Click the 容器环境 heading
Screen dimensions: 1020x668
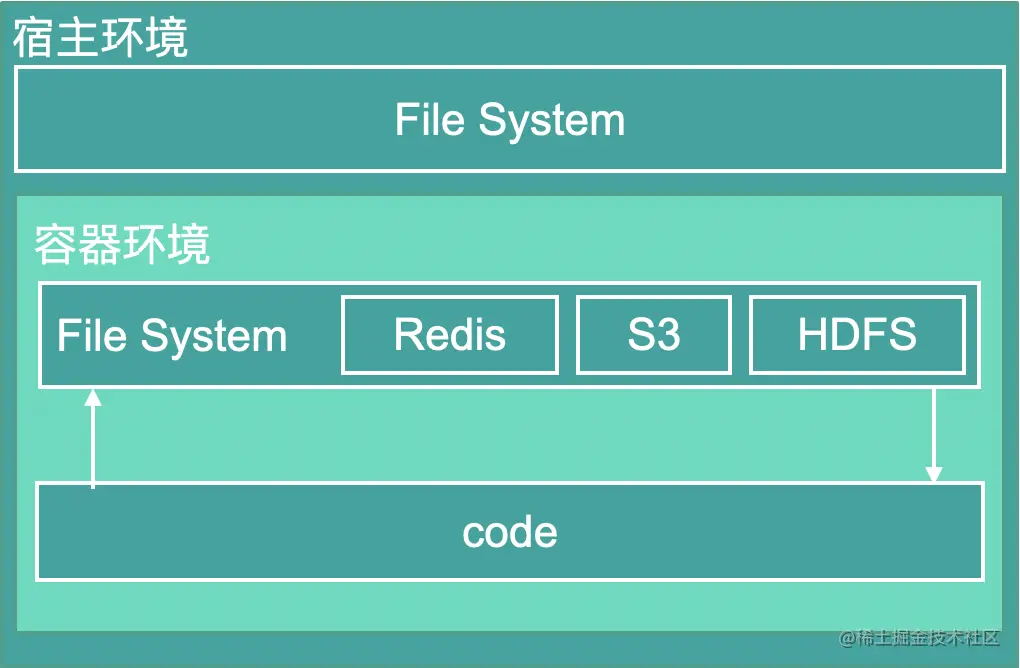pos(122,245)
